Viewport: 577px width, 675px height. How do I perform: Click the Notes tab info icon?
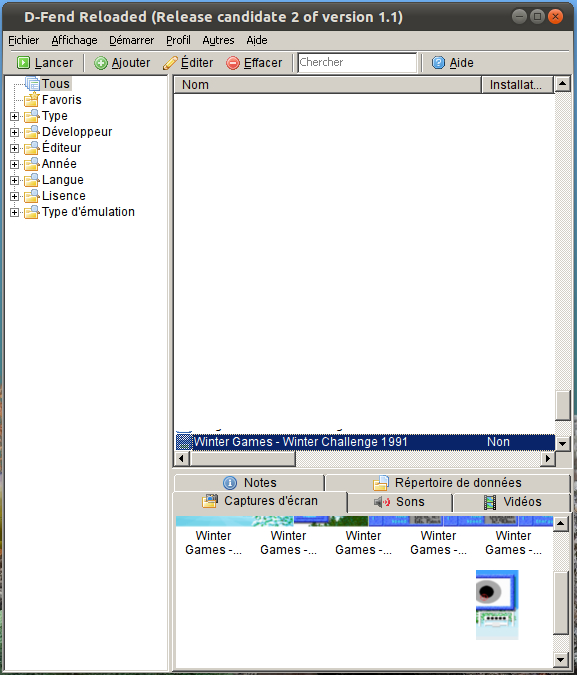tap(230, 483)
